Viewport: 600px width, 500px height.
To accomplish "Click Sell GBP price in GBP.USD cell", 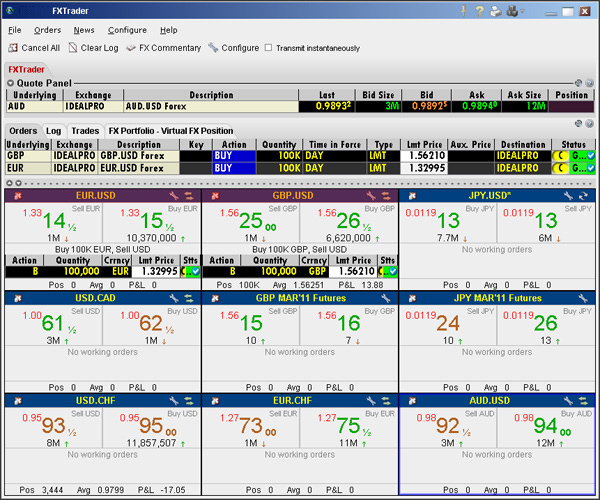I will [x=251, y=223].
